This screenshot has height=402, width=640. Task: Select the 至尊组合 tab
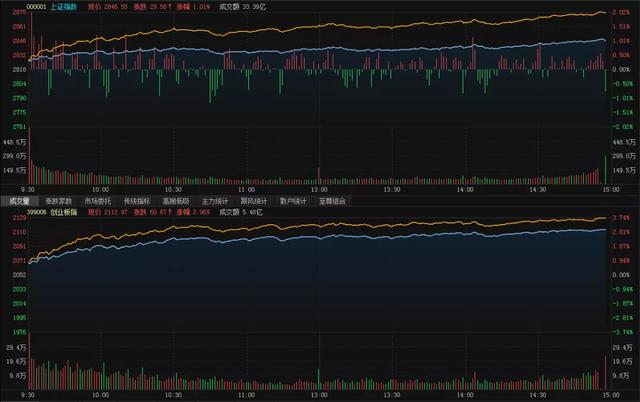[332, 201]
